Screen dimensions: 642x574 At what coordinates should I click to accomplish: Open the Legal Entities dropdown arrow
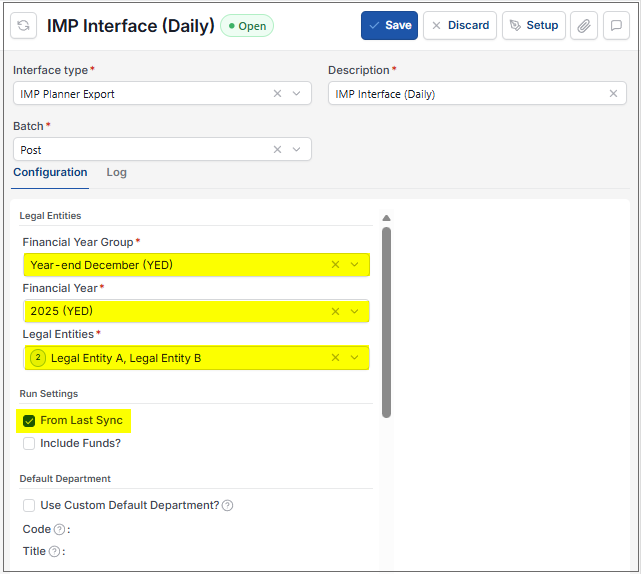(x=355, y=358)
